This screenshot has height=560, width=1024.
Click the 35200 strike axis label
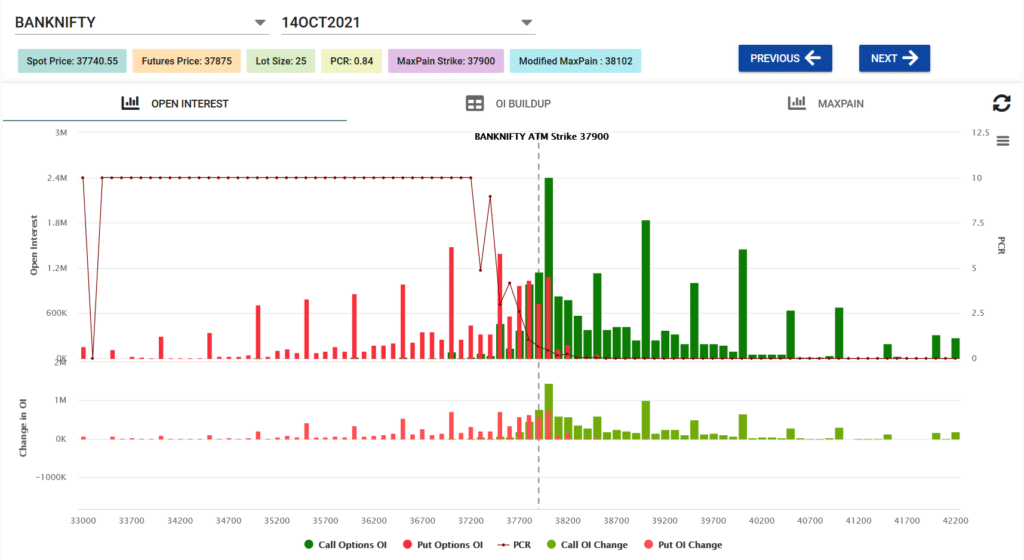277,520
